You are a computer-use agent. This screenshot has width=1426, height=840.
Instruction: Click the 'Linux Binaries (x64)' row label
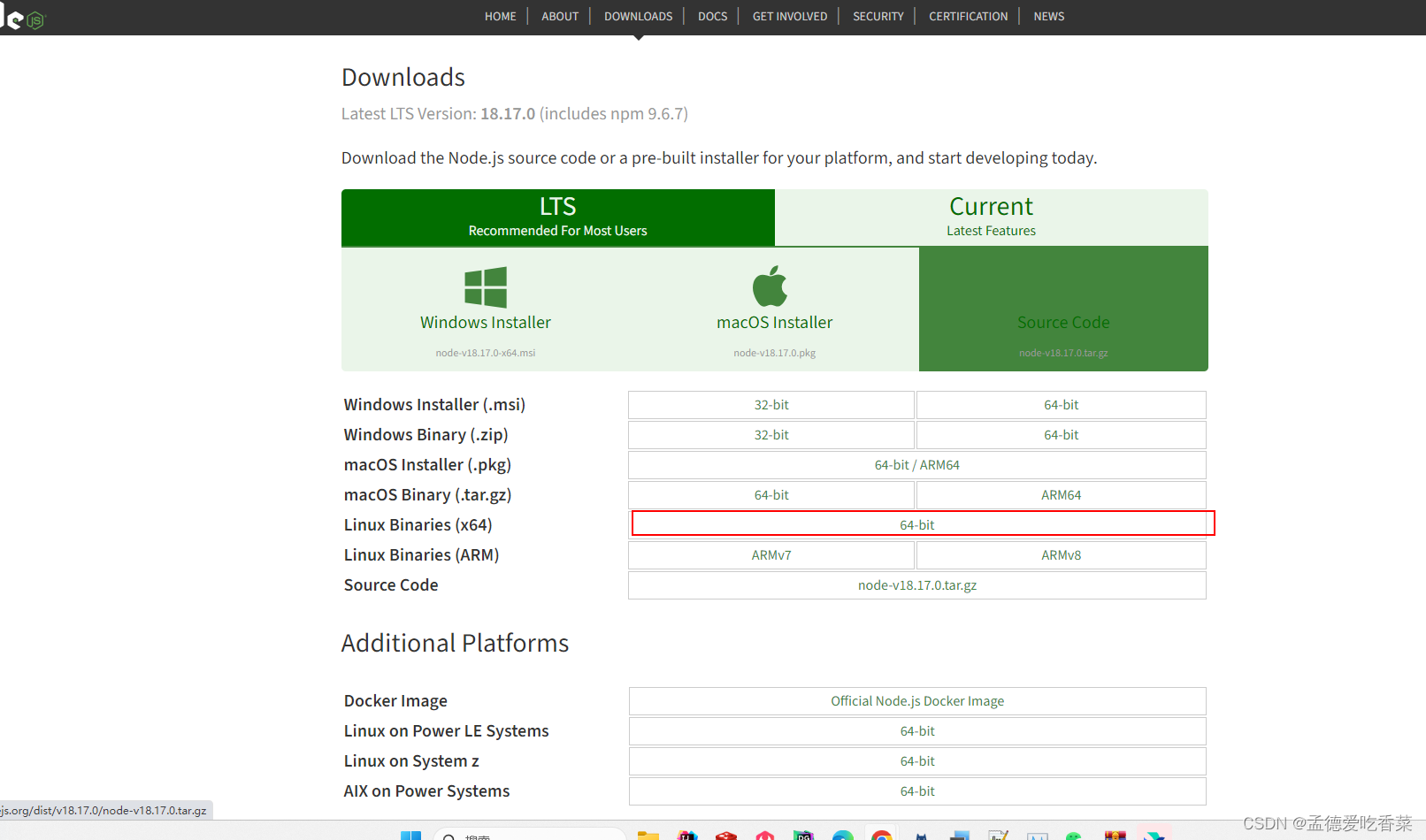tap(418, 525)
